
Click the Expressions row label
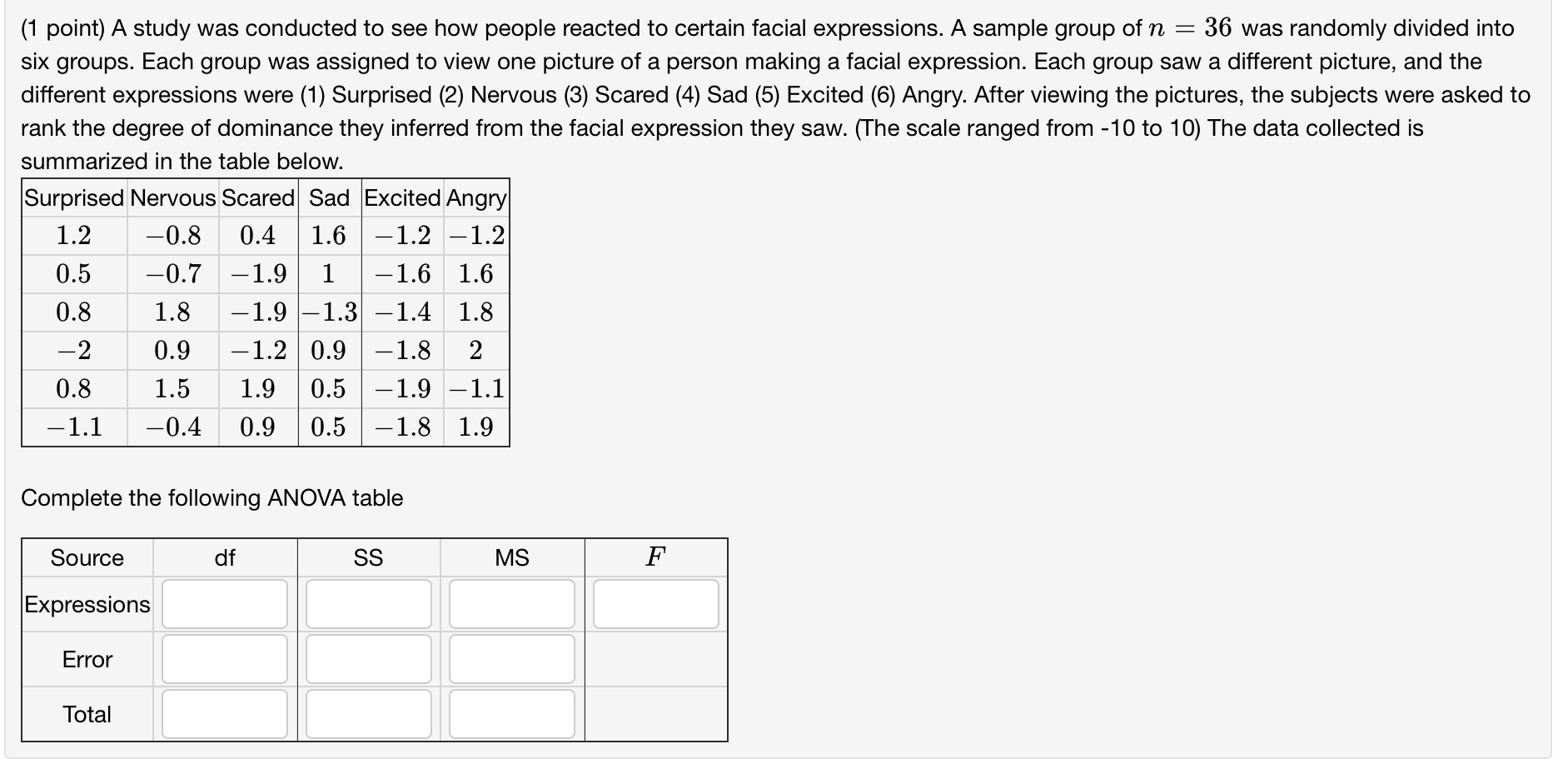click(86, 604)
